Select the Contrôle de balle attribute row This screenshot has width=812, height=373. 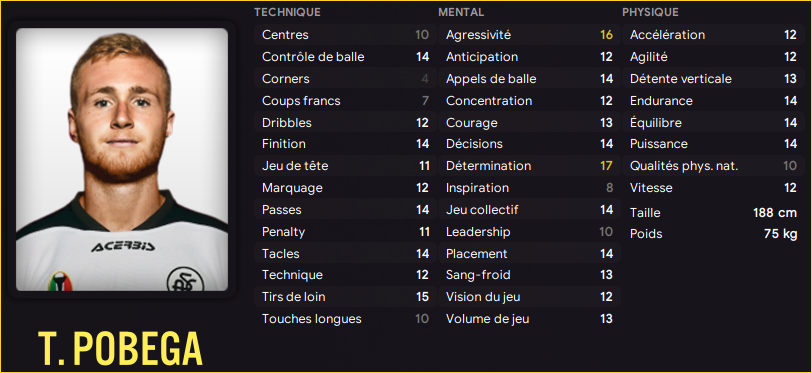[345, 57]
